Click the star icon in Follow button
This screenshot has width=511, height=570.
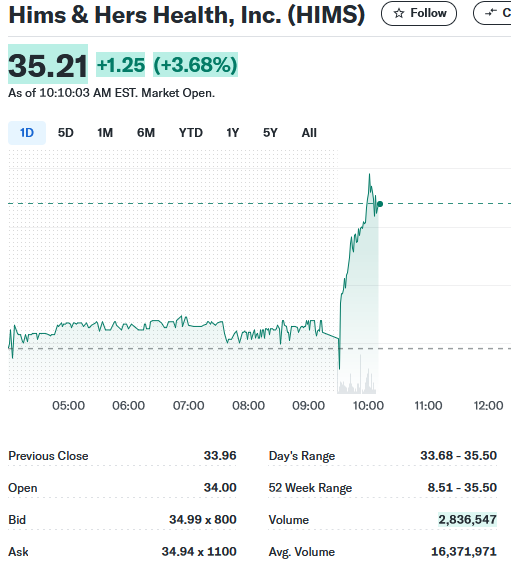(399, 13)
